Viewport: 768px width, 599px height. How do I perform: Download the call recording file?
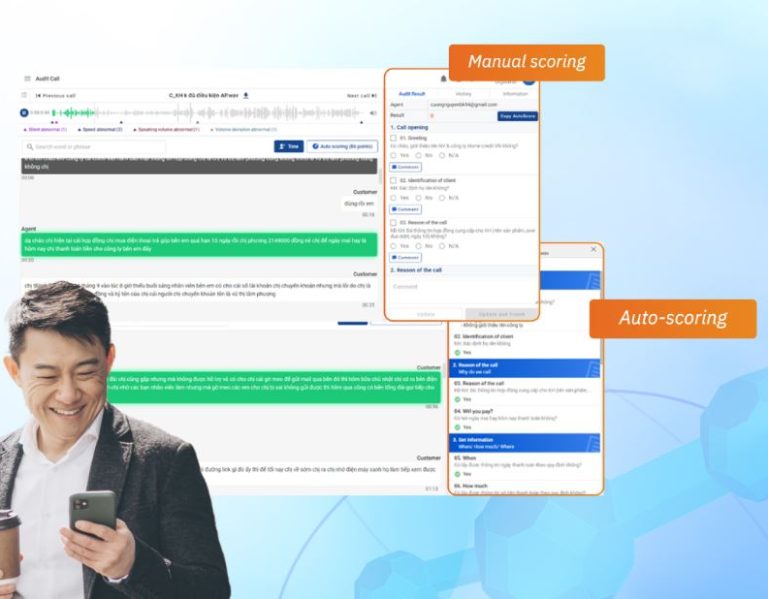click(x=246, y=96)
